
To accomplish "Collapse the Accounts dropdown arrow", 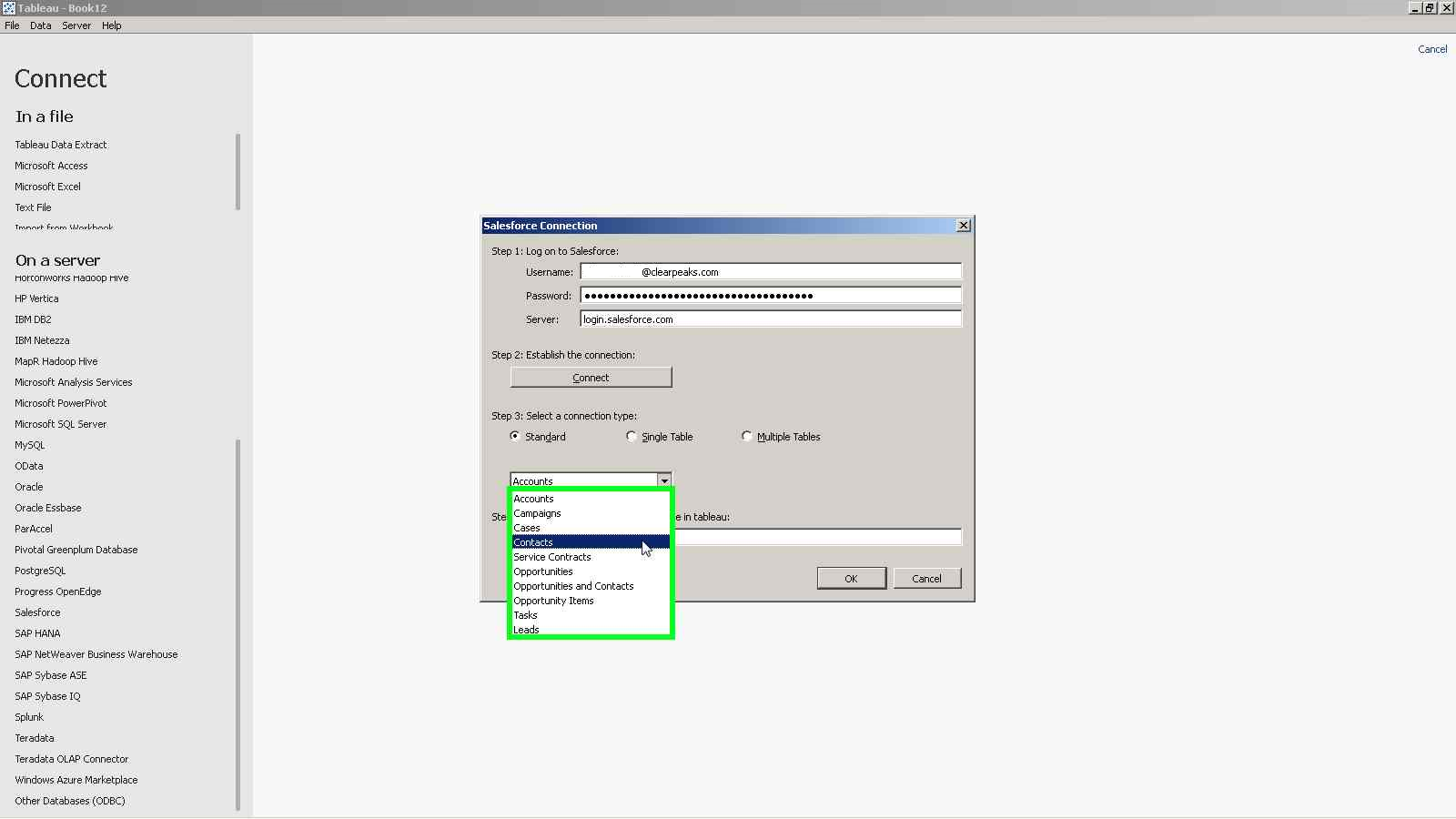I will pyautogui.click(x=664, y=480).
